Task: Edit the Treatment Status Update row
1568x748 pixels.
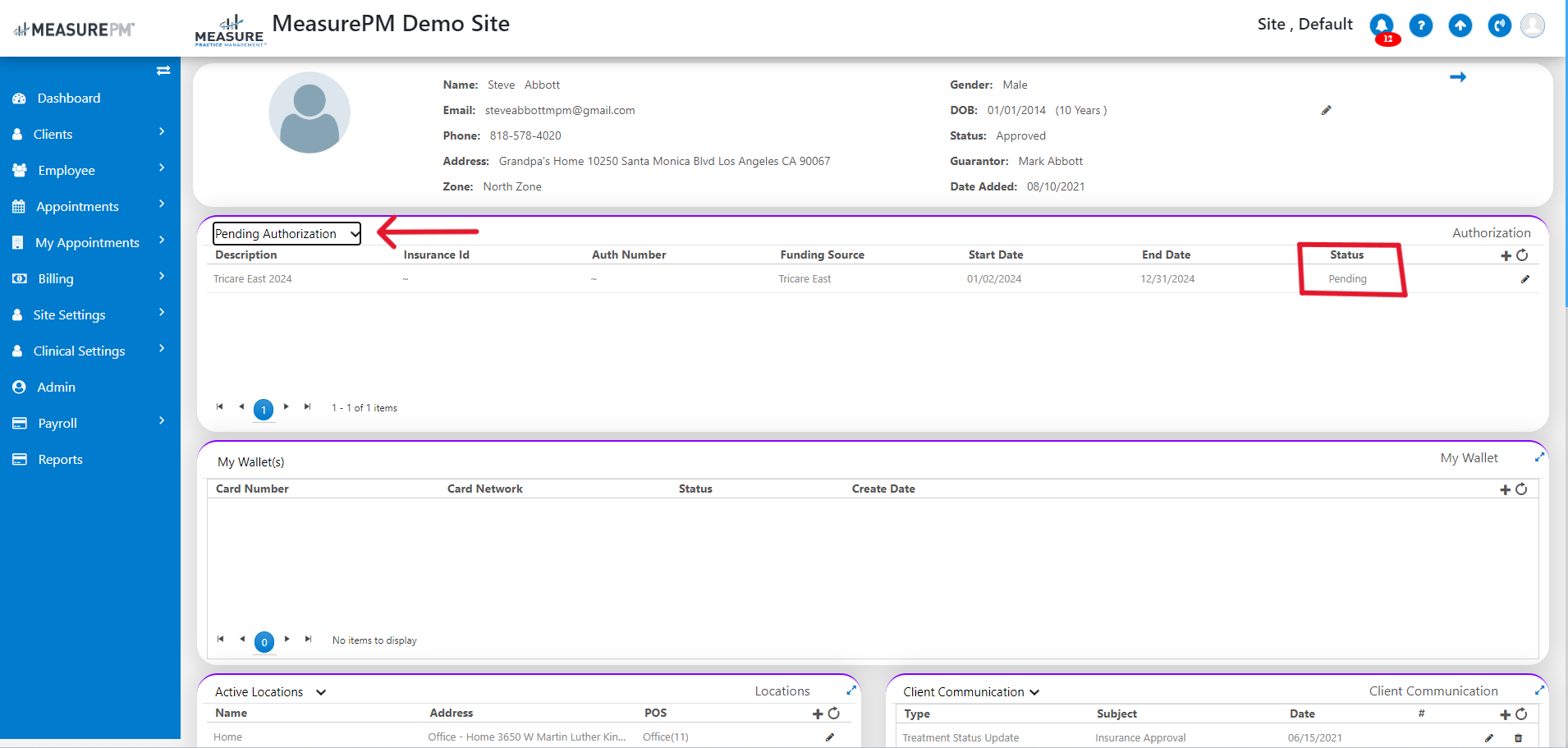Action: point(1489,738)
